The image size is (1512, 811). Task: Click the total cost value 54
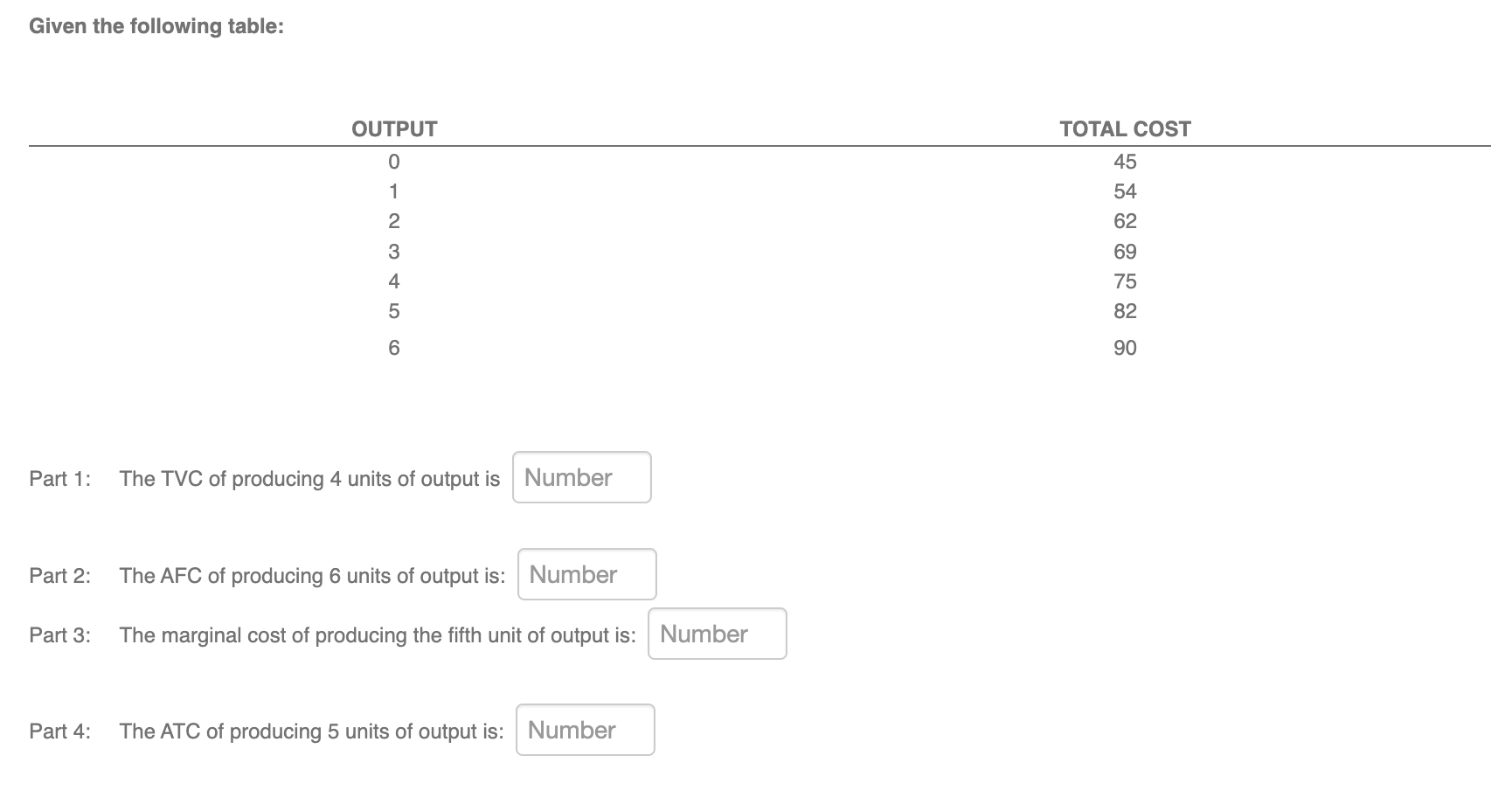click(x=1125, y=191)
